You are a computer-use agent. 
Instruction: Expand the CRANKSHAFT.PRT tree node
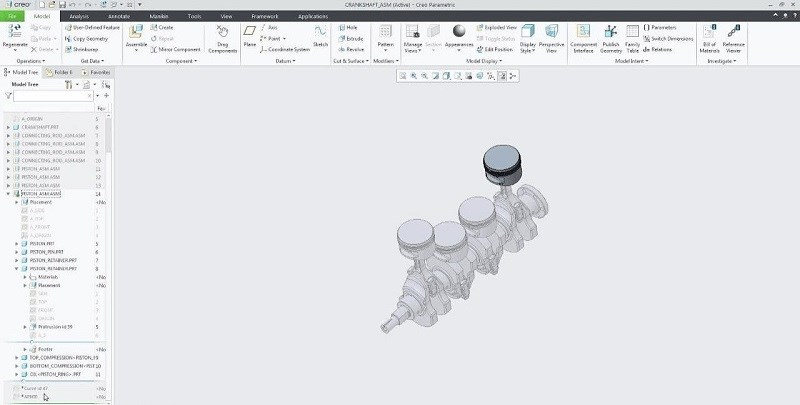click(8, 128)
